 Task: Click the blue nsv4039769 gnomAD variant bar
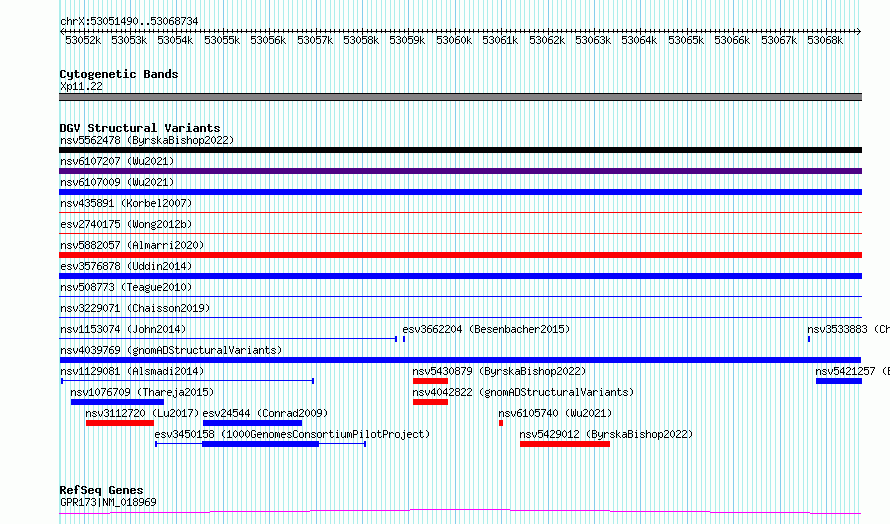(x=460, y=360)
